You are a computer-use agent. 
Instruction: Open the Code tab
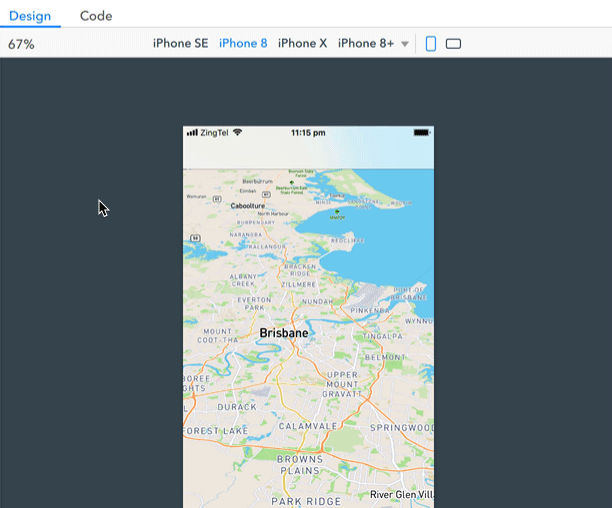click(96, 16)
